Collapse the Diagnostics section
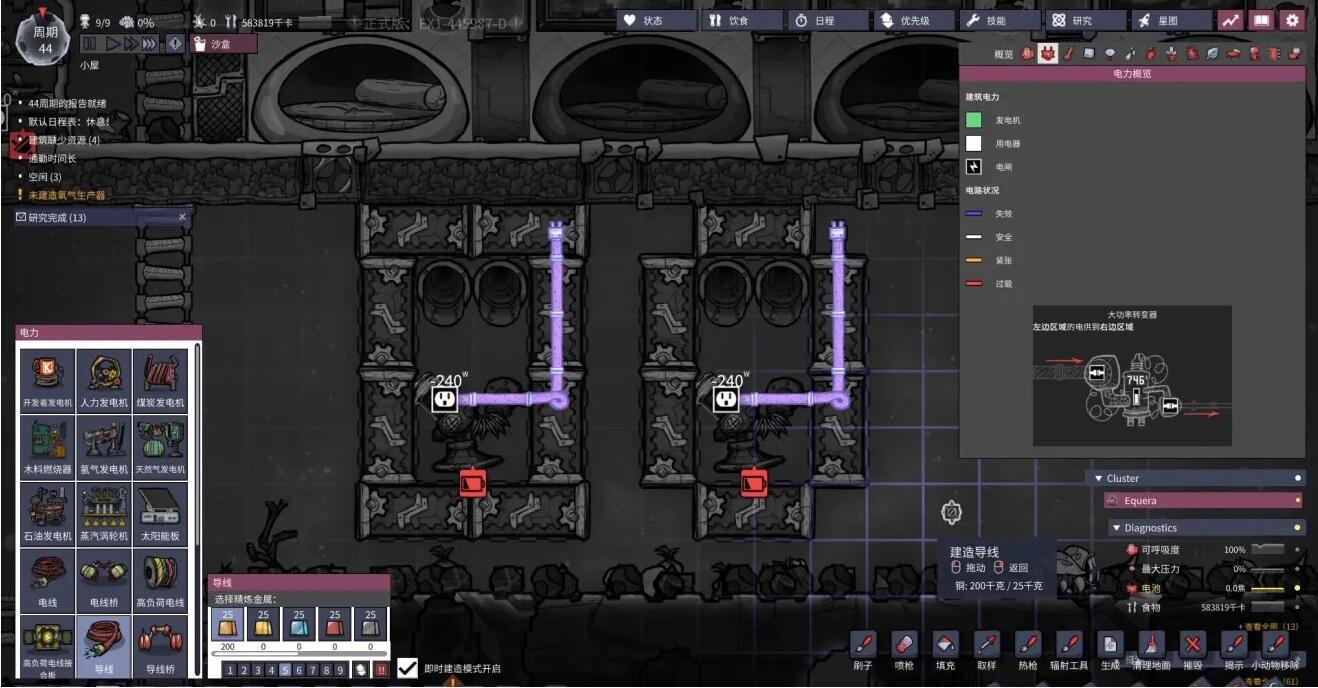The height and width of the screenshot is (688, 1318). click(1117, 528)
